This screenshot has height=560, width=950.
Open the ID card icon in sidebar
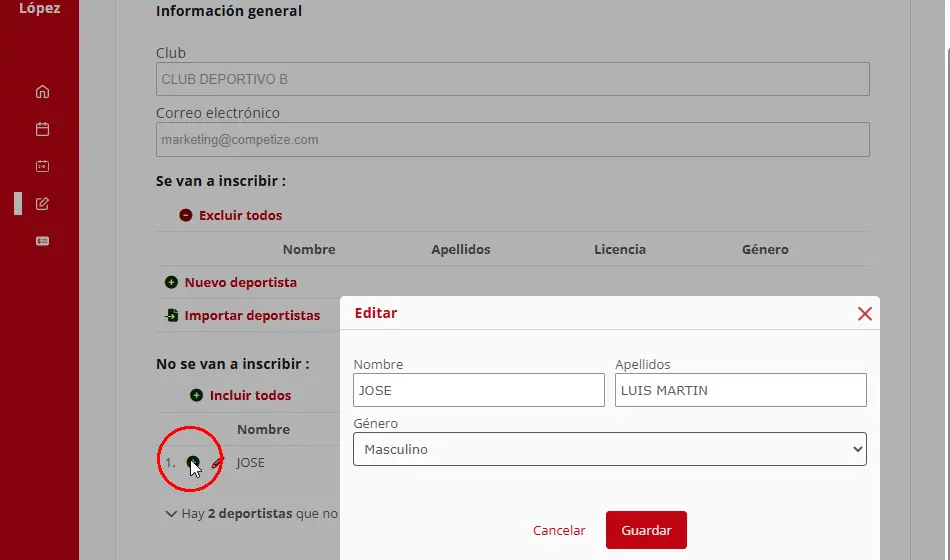(42, 241)
